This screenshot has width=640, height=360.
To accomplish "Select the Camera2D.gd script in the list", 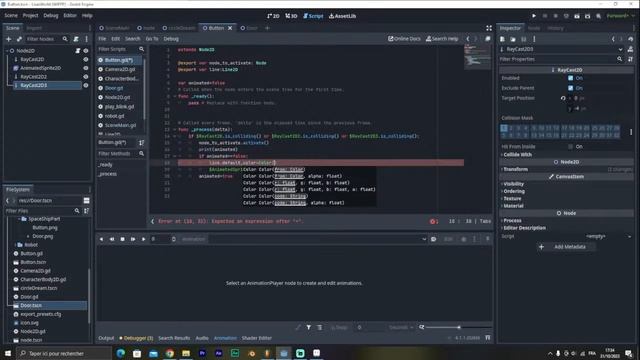I will [x=120, y=69].
